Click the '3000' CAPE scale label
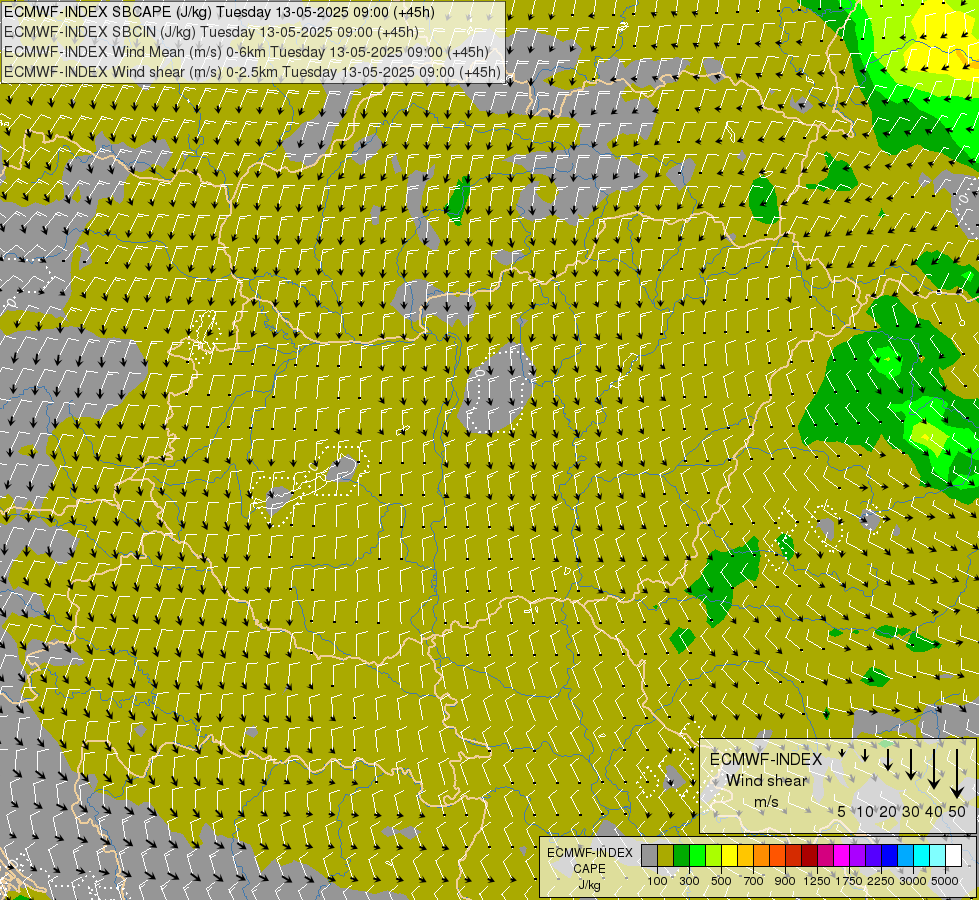This screenshot has height=900, width=979. click(x=913, y=881)
